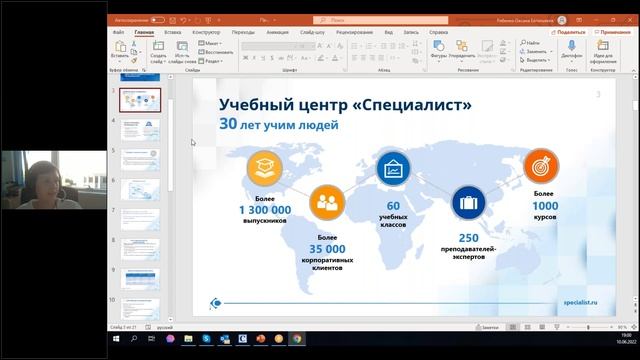
Task: Click the Примечания button
Action: coord(612,32)
